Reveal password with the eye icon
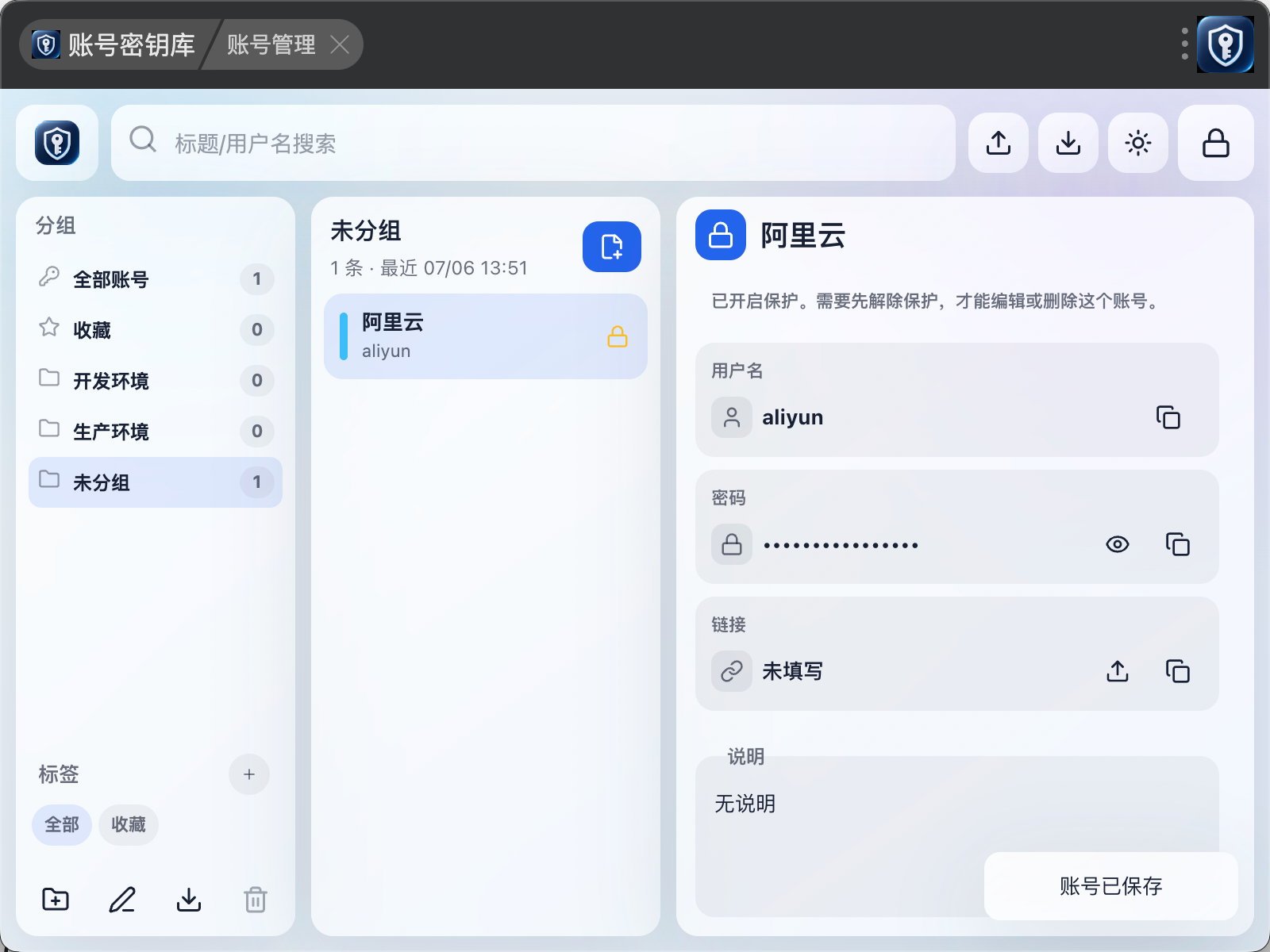The image size is (1270, 952). [1117, 544]
